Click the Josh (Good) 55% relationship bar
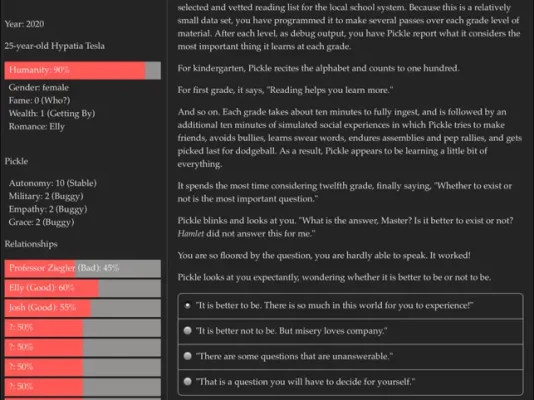 [83, 308]
